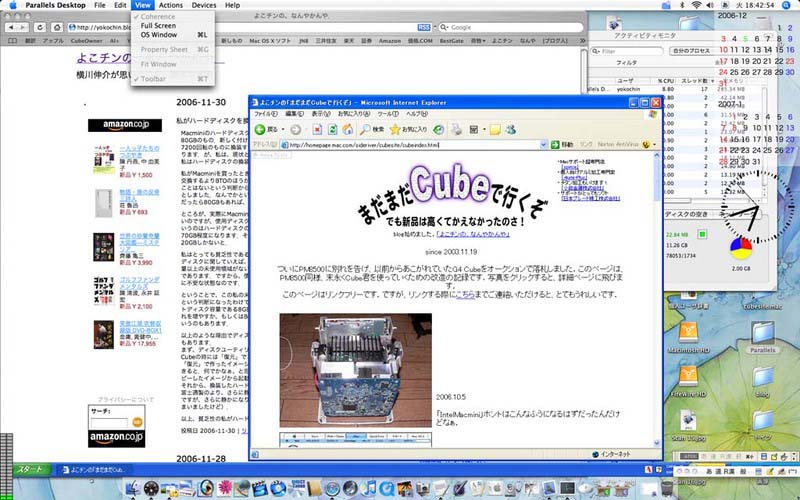
Task: Open the Parallels Devices menu
Action: point(204,5)
